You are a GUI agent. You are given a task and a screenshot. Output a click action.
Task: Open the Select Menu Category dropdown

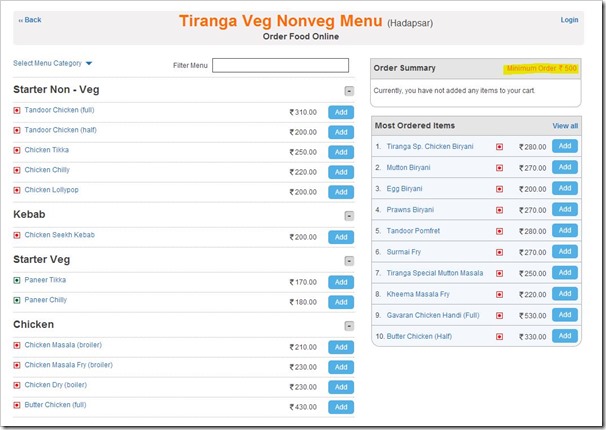pyautogui.click(x=52, y=64)
